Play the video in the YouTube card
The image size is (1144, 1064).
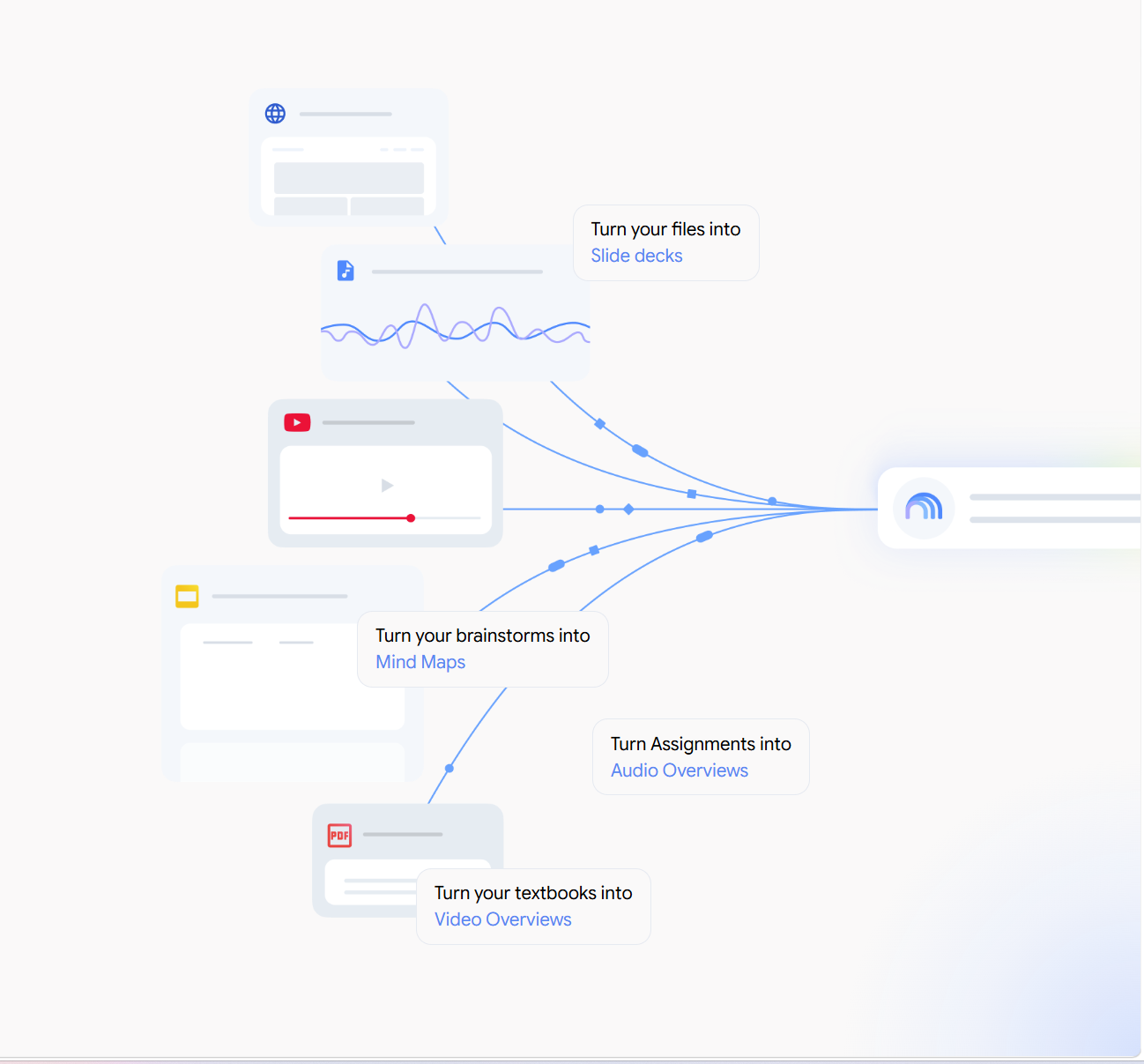click(387, 486)
